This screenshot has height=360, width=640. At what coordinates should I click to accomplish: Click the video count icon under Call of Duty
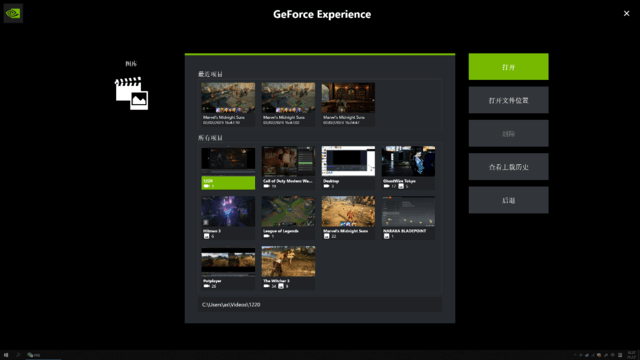tap(267, 186)
